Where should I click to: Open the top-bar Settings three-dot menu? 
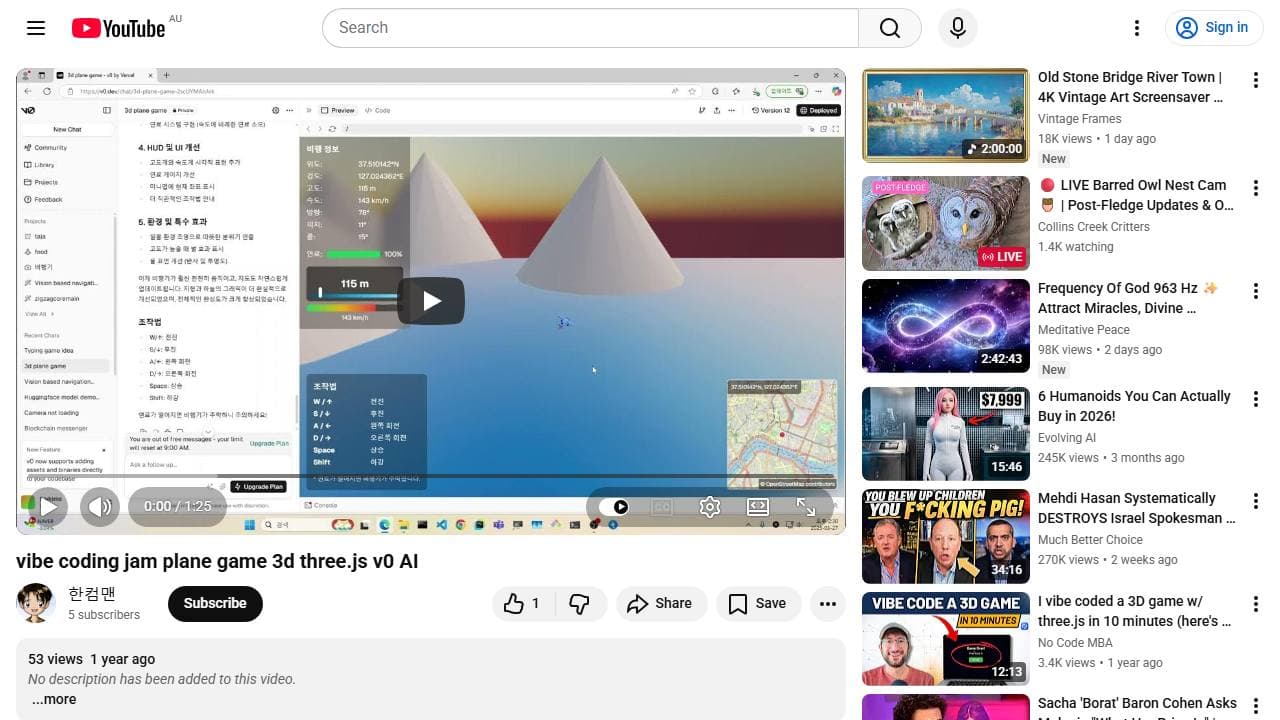[x=1137, y=28]
